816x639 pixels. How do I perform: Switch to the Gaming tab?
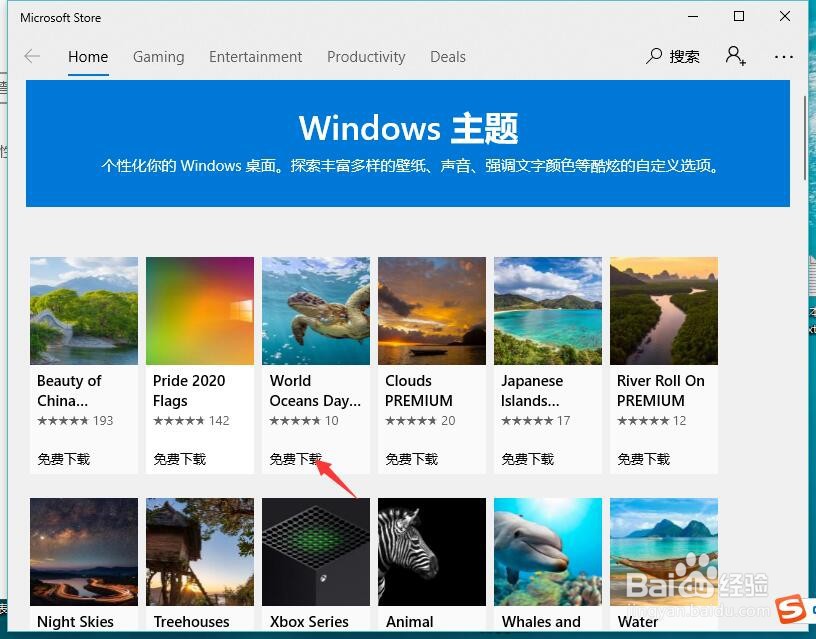tap(159, 57)
